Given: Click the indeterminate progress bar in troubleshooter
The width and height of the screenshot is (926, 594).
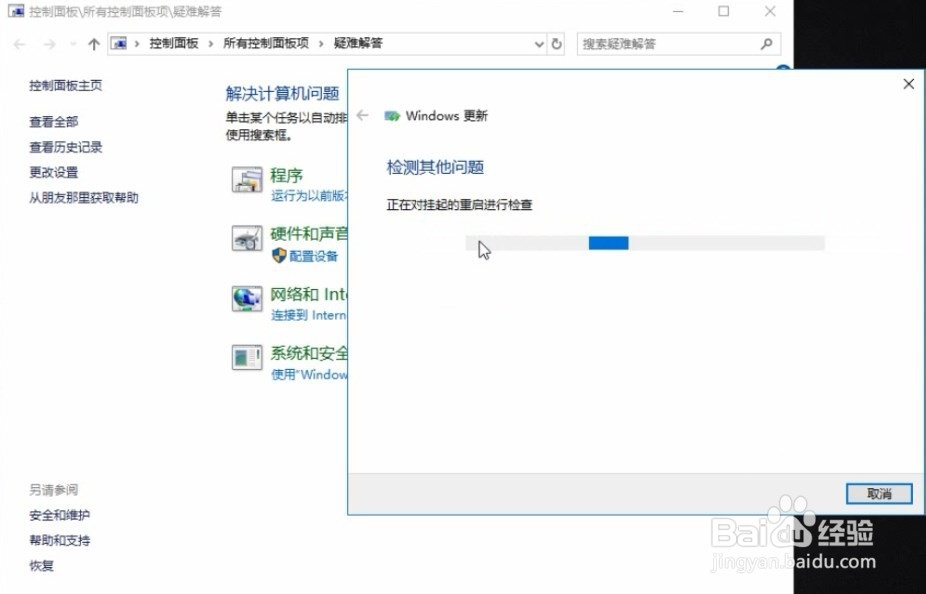Looking at the screenshot, I should (645, 243).
